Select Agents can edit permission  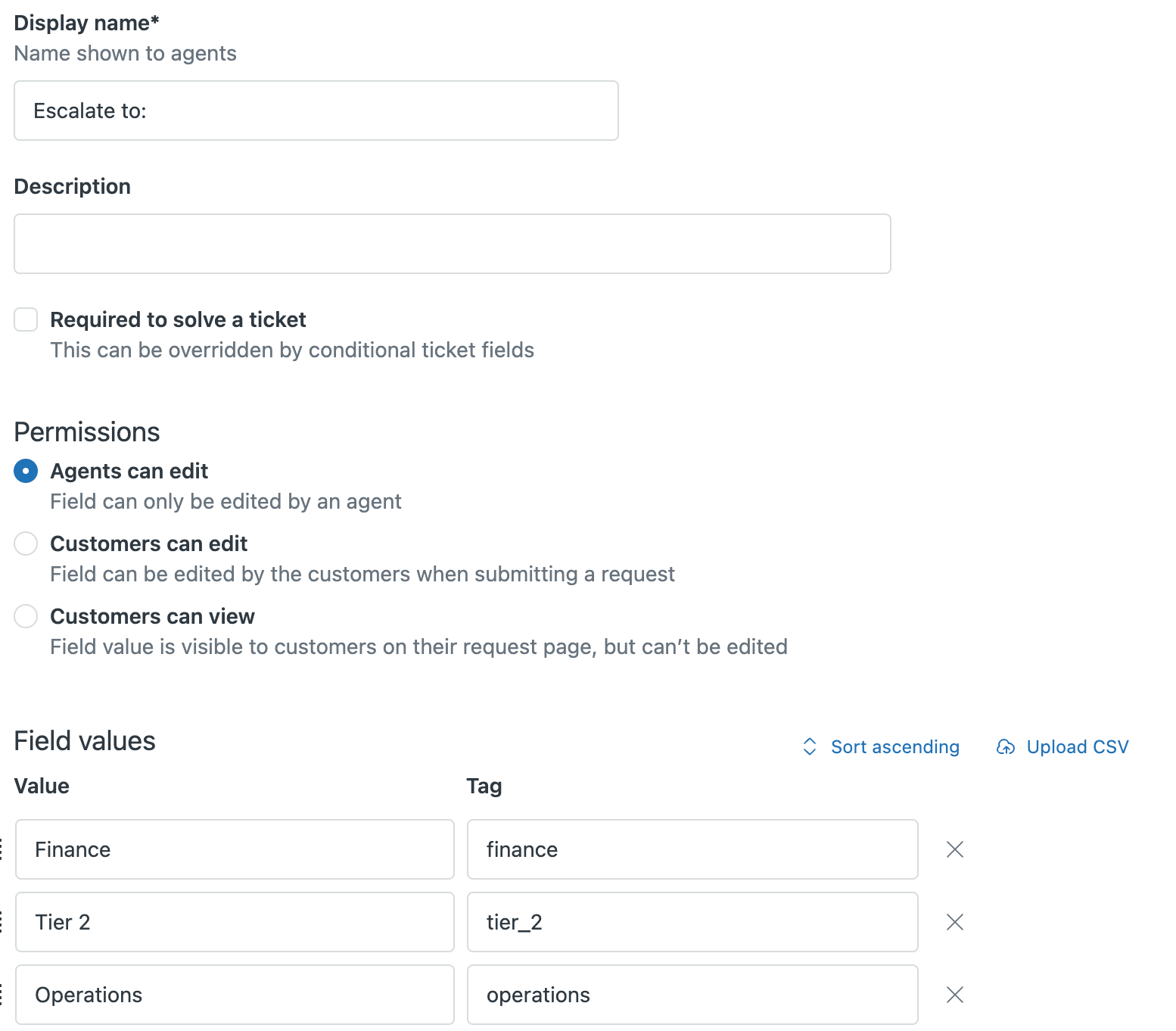pyautogui.click(x=26, y=471)
